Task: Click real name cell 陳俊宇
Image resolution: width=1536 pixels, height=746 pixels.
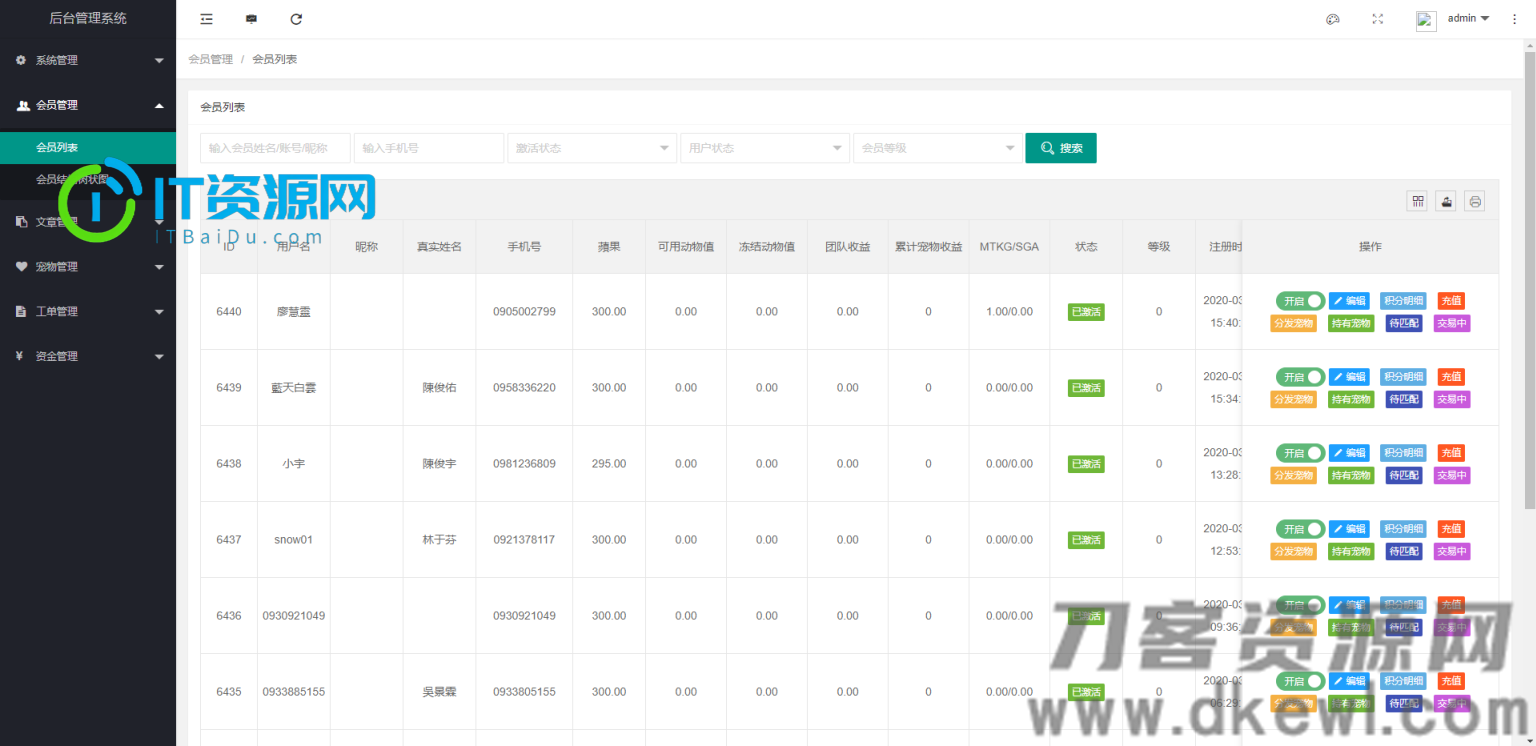Action: coord(439,464)
